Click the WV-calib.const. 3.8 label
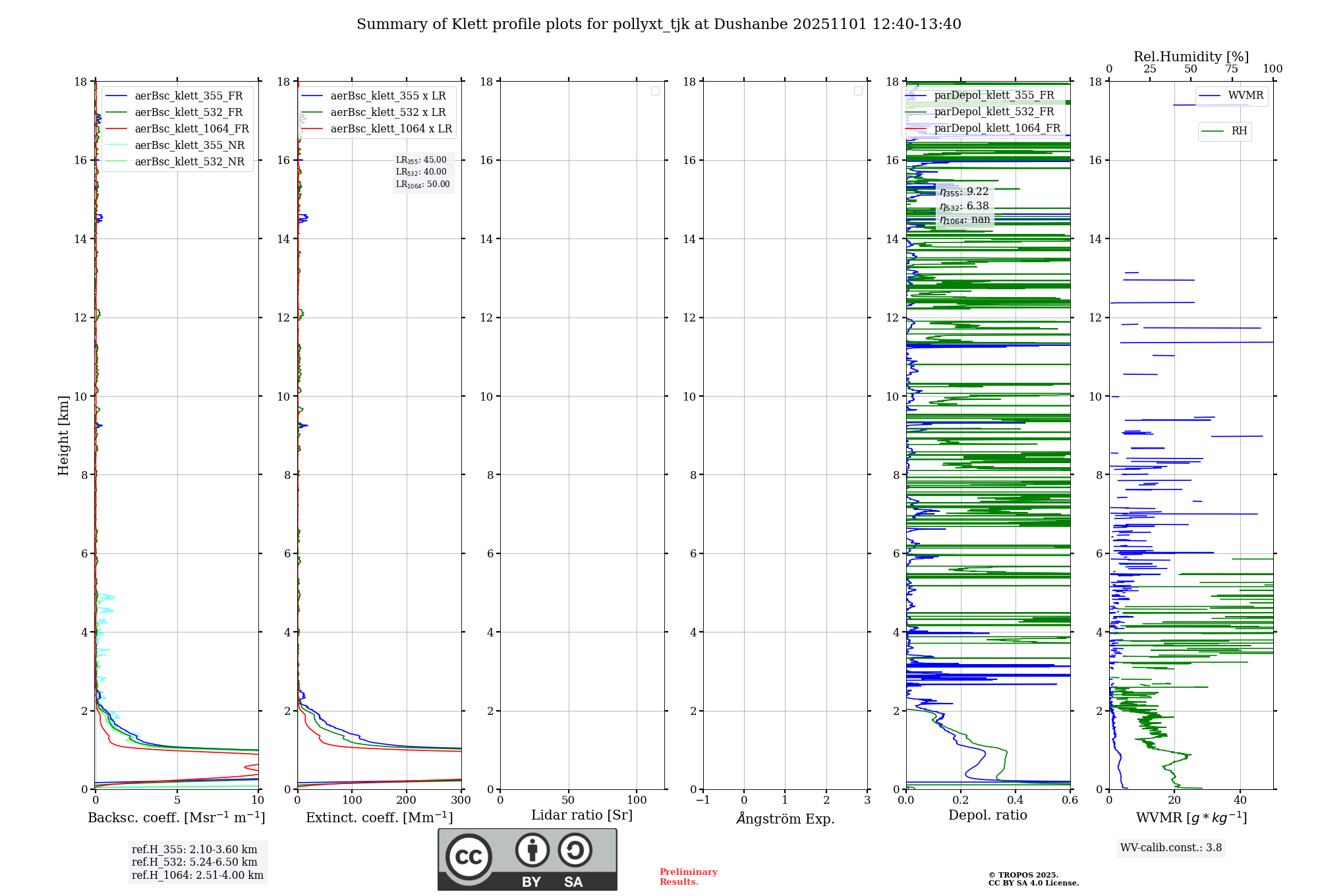The width and height of the screenshot is (1318, 896). (x=1170, y=848)
